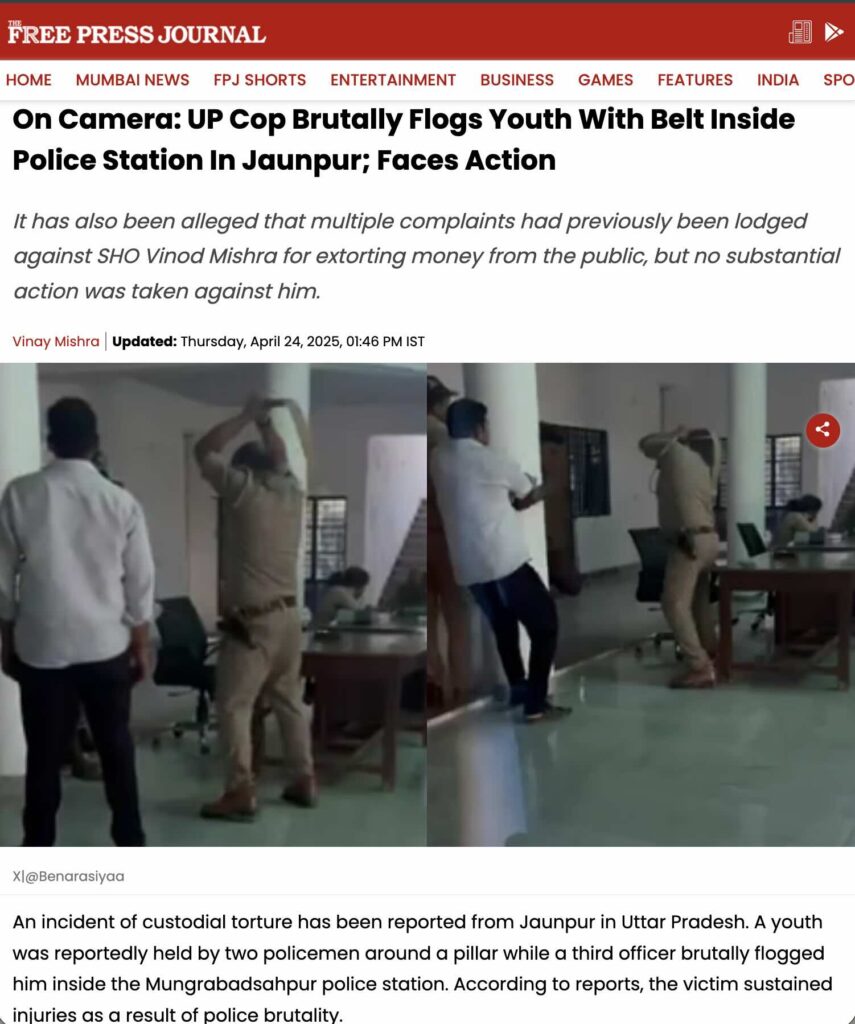Open the e-paper newspaper icon in header
Image resolution: width=855 pixels, height=1024 pixels.
coord(799,31)
